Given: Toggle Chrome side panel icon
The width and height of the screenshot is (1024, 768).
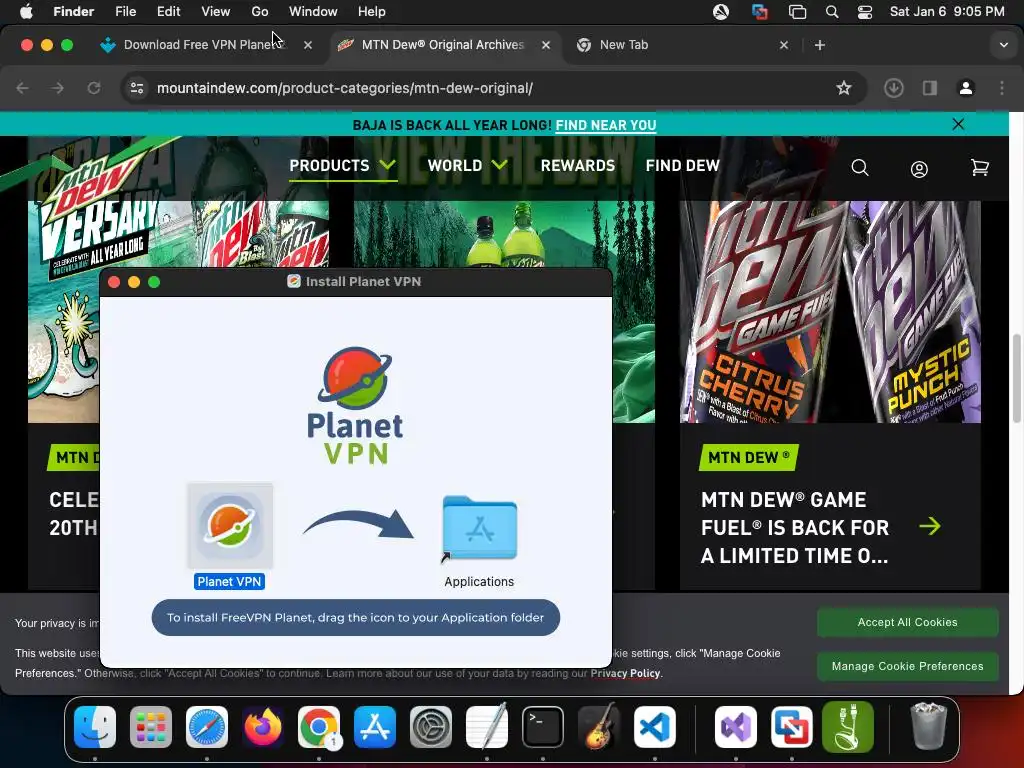Looking at the screenshot, I should coord(930,88).
